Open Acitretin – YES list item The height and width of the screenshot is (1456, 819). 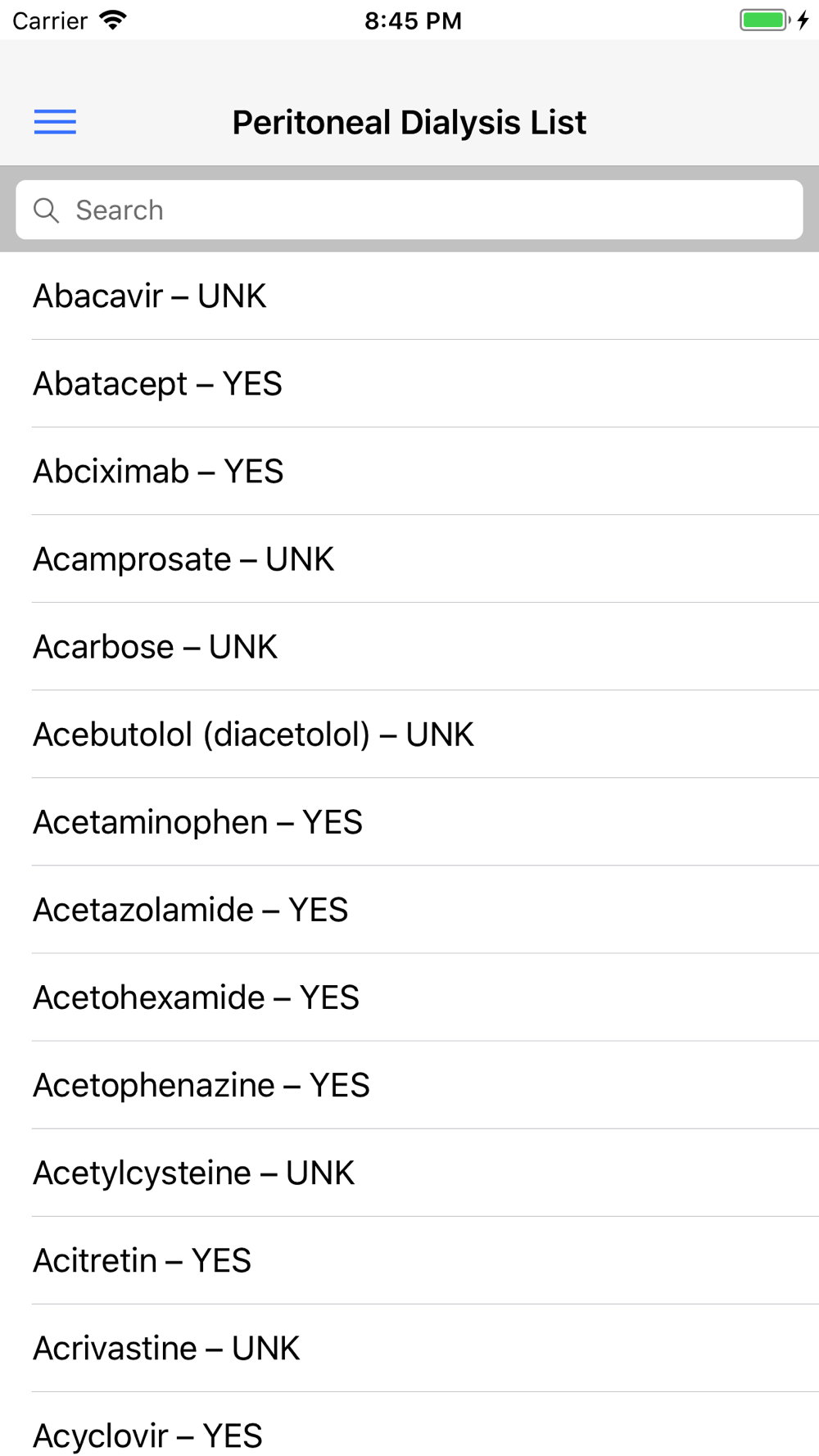pos(409,1259)
